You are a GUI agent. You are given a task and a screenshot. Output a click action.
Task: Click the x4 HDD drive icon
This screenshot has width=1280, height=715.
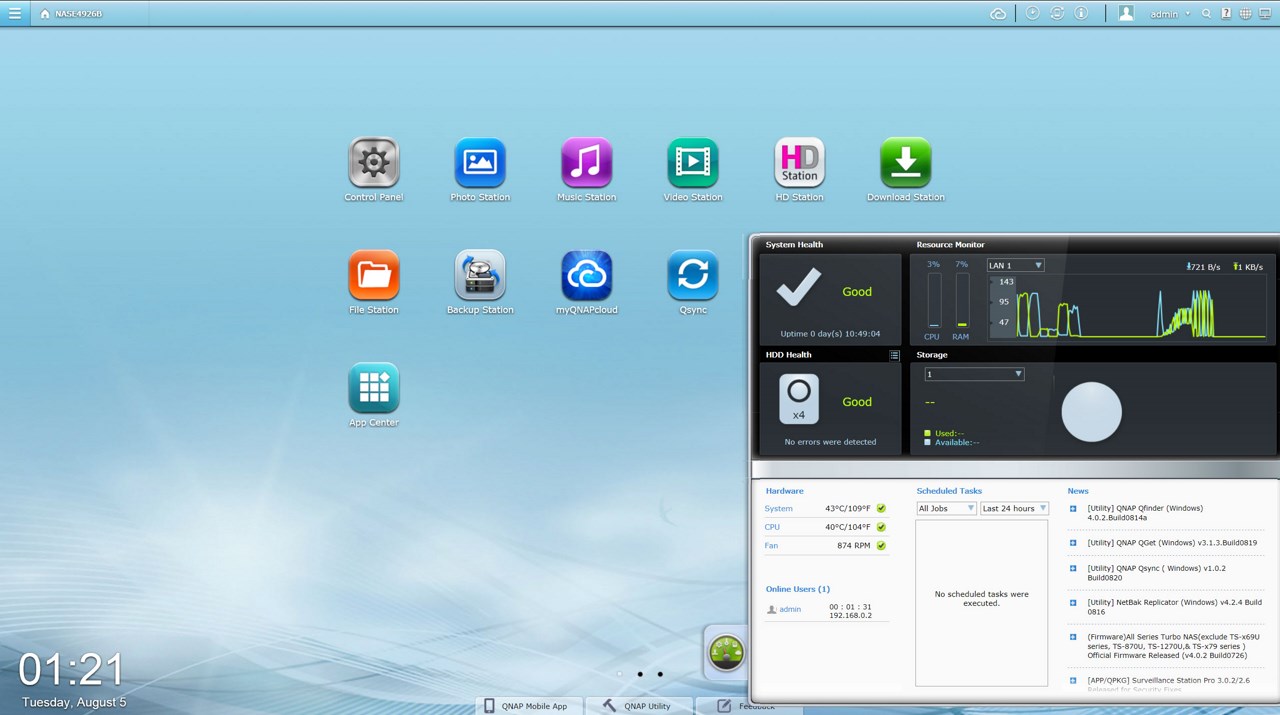tap(799, 398)
